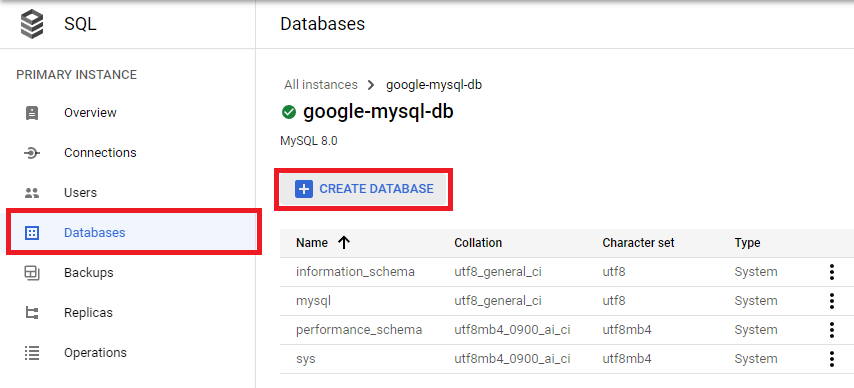Viewport: 854px width, 388px height.
Task: Click utf8mb4 character set in sys row
Action: tap(627, 359)
